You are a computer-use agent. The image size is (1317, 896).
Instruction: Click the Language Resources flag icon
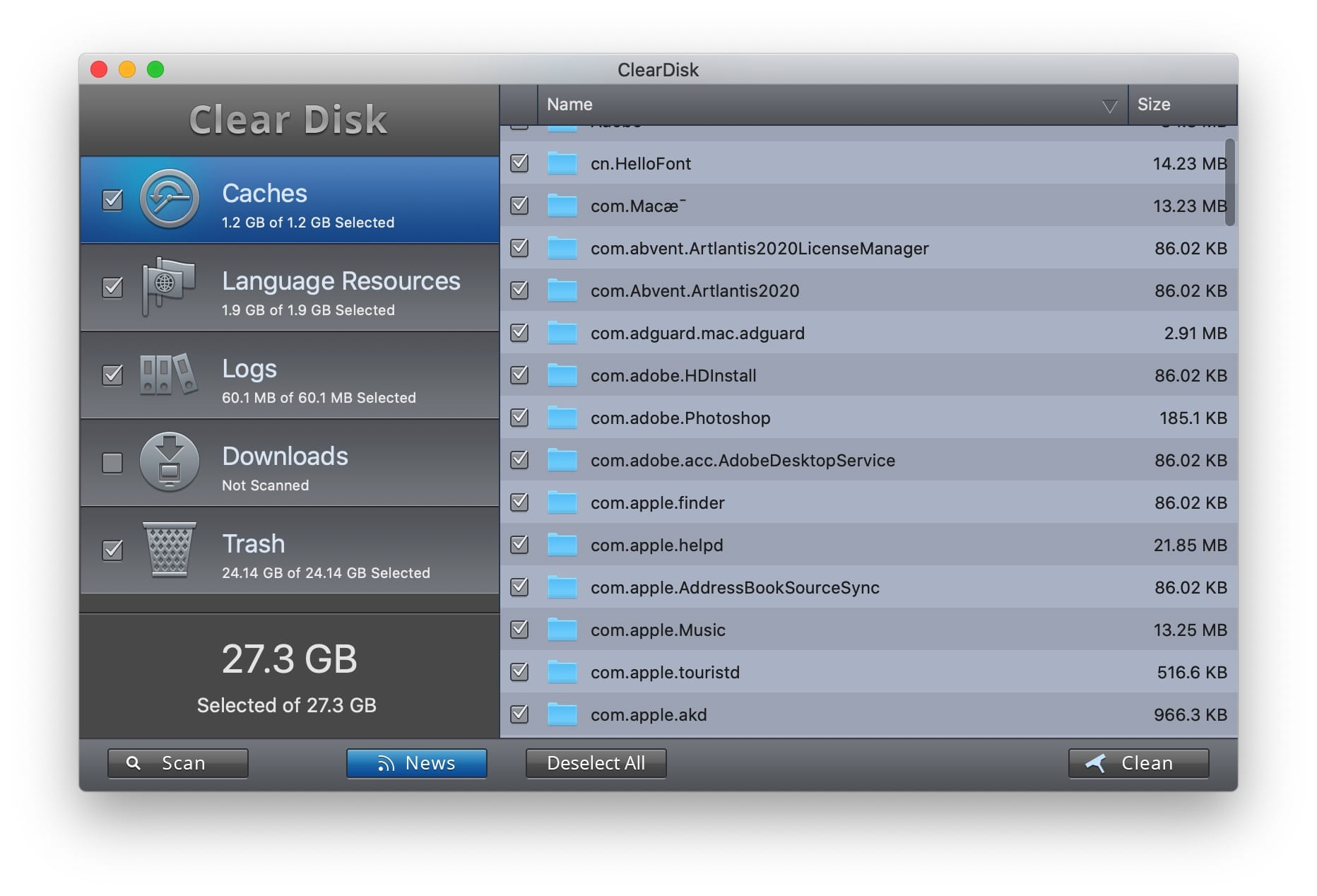pyautogui.click(x=168, y=286)
